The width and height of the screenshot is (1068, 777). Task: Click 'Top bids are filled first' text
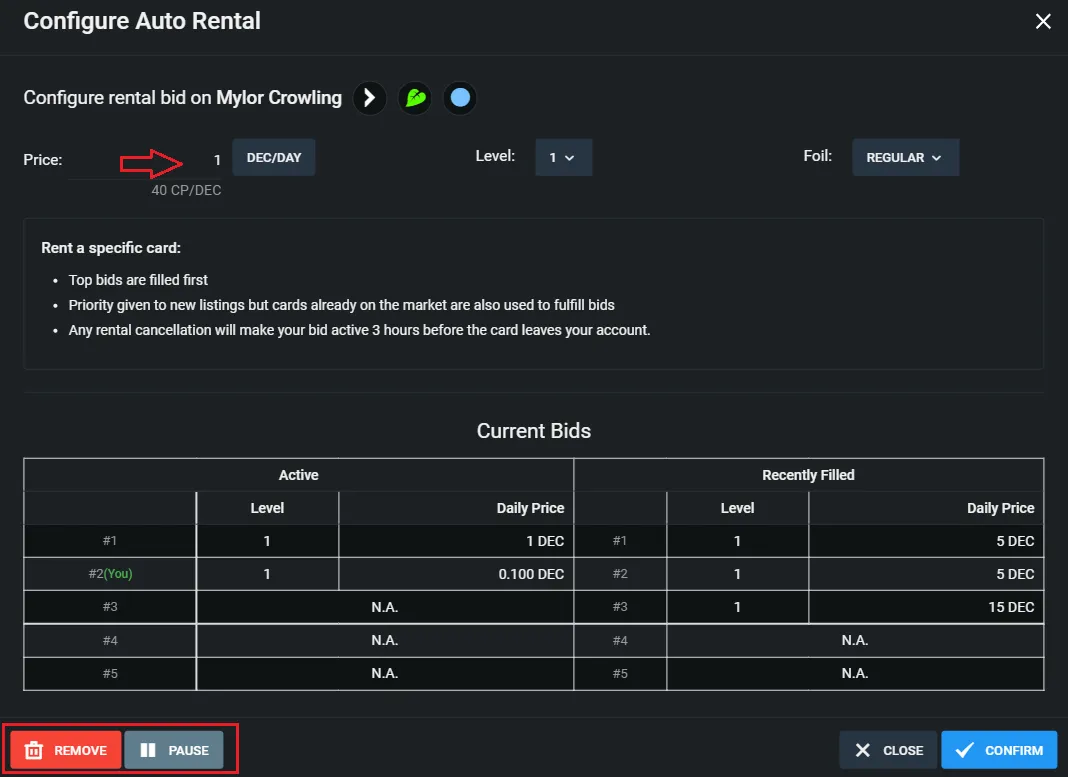point(138,280)
